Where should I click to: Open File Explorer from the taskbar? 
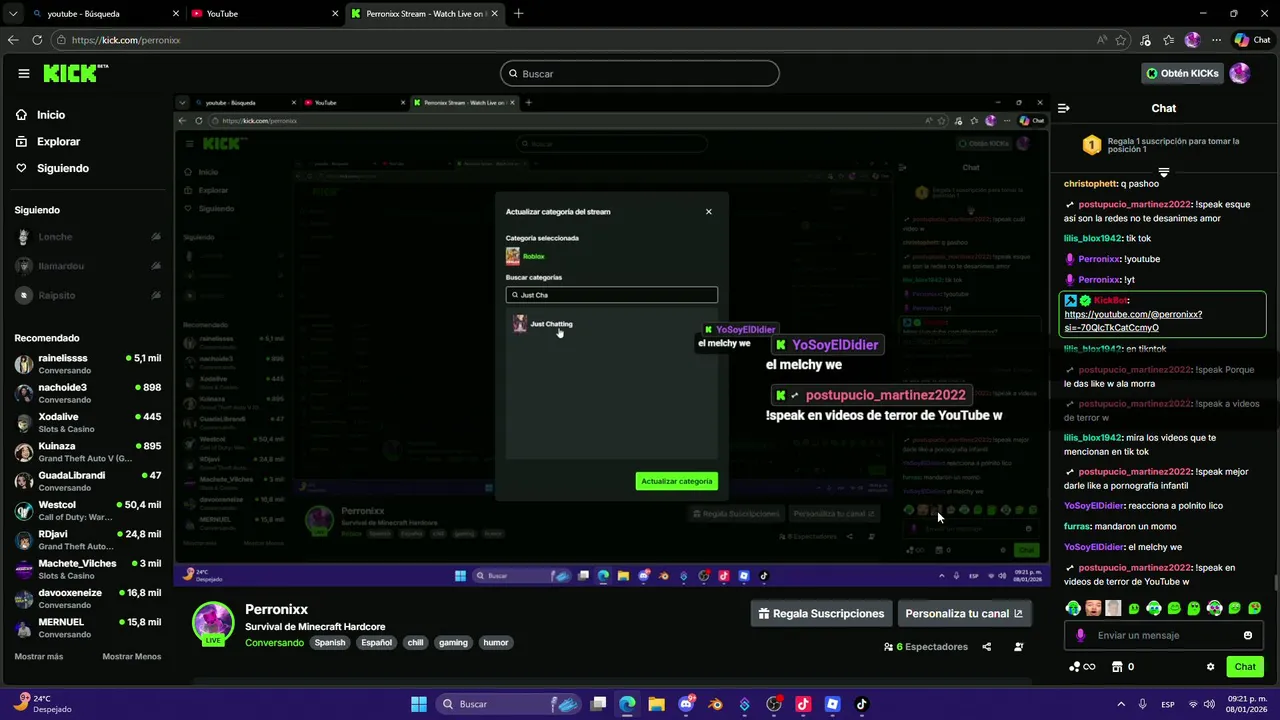coord(656,704)
